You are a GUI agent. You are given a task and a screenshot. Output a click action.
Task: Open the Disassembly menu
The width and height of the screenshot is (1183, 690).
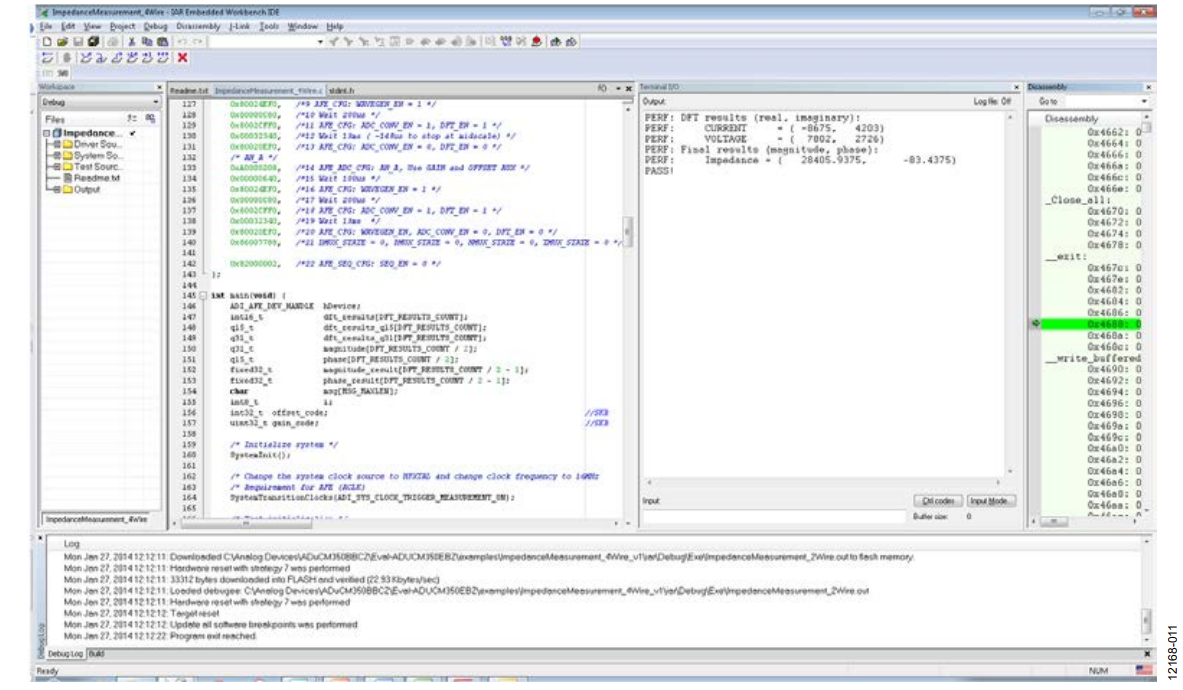point(198,26)
